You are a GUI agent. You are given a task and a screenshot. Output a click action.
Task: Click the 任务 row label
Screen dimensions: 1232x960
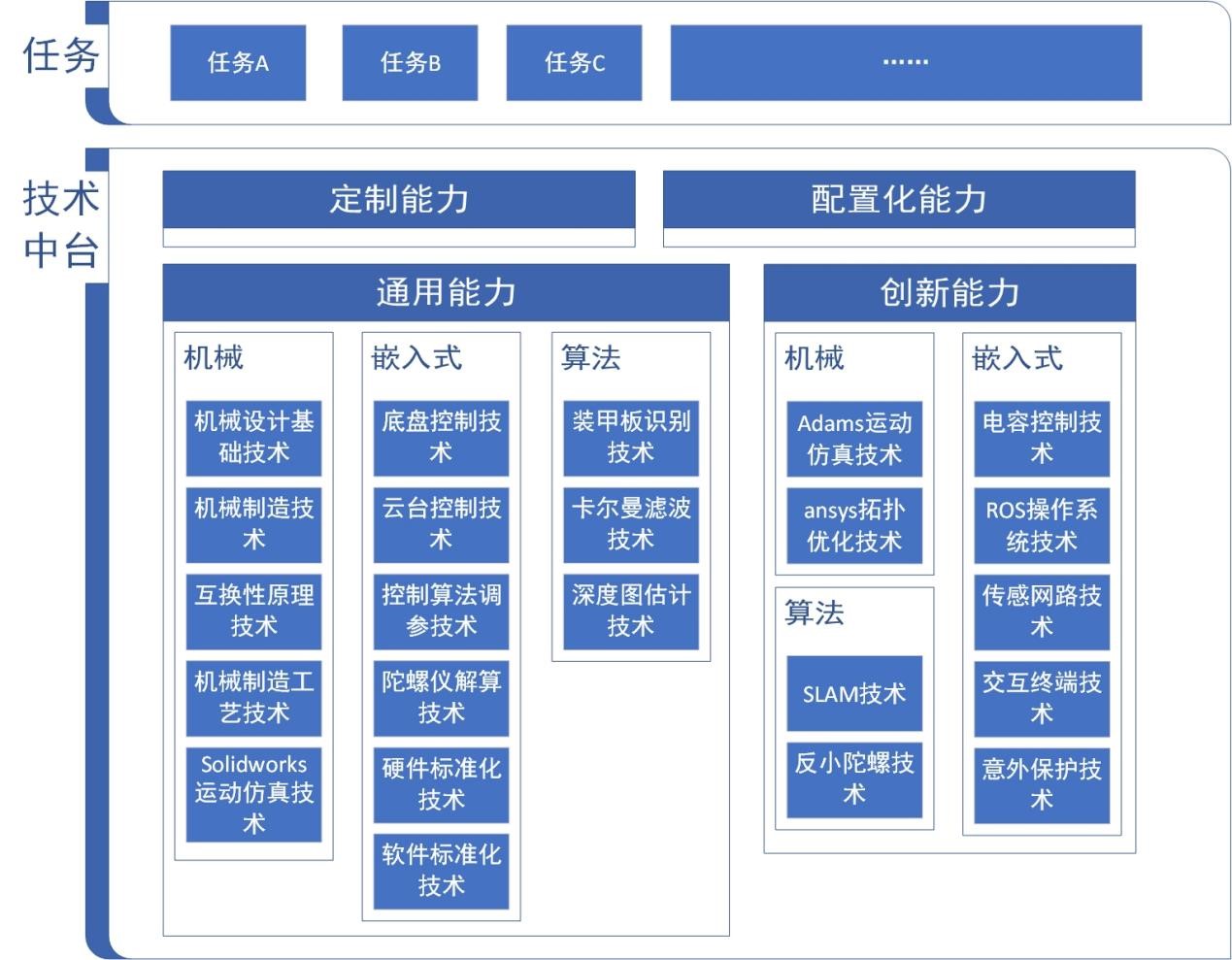(x=60, y=55)
